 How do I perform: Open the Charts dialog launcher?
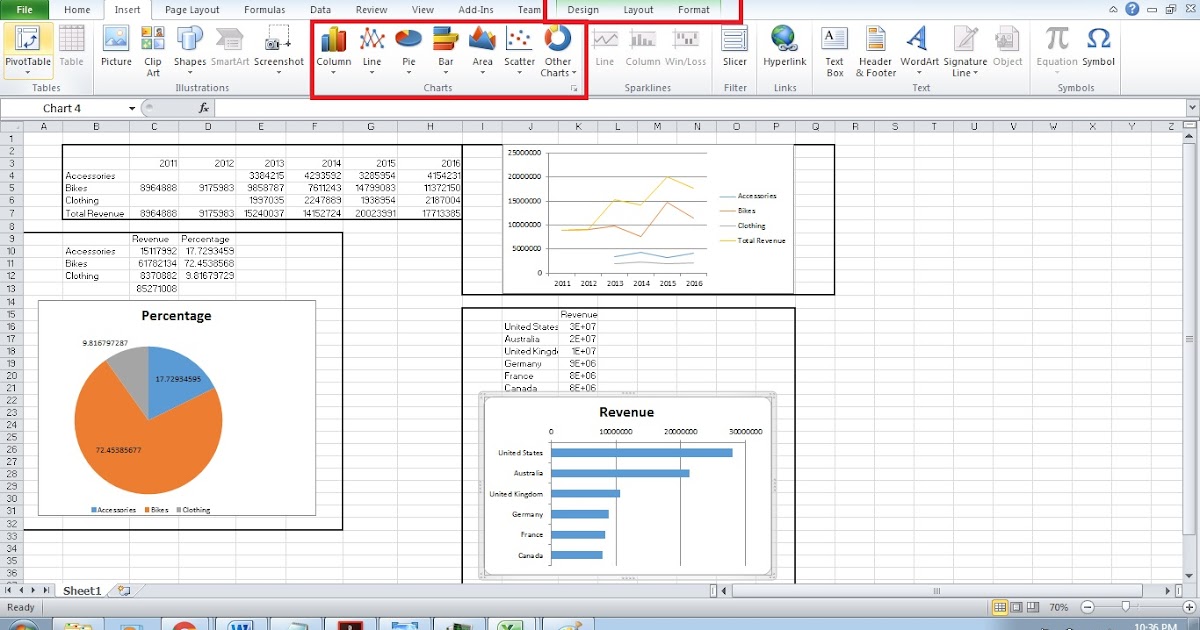pos(576,89)
